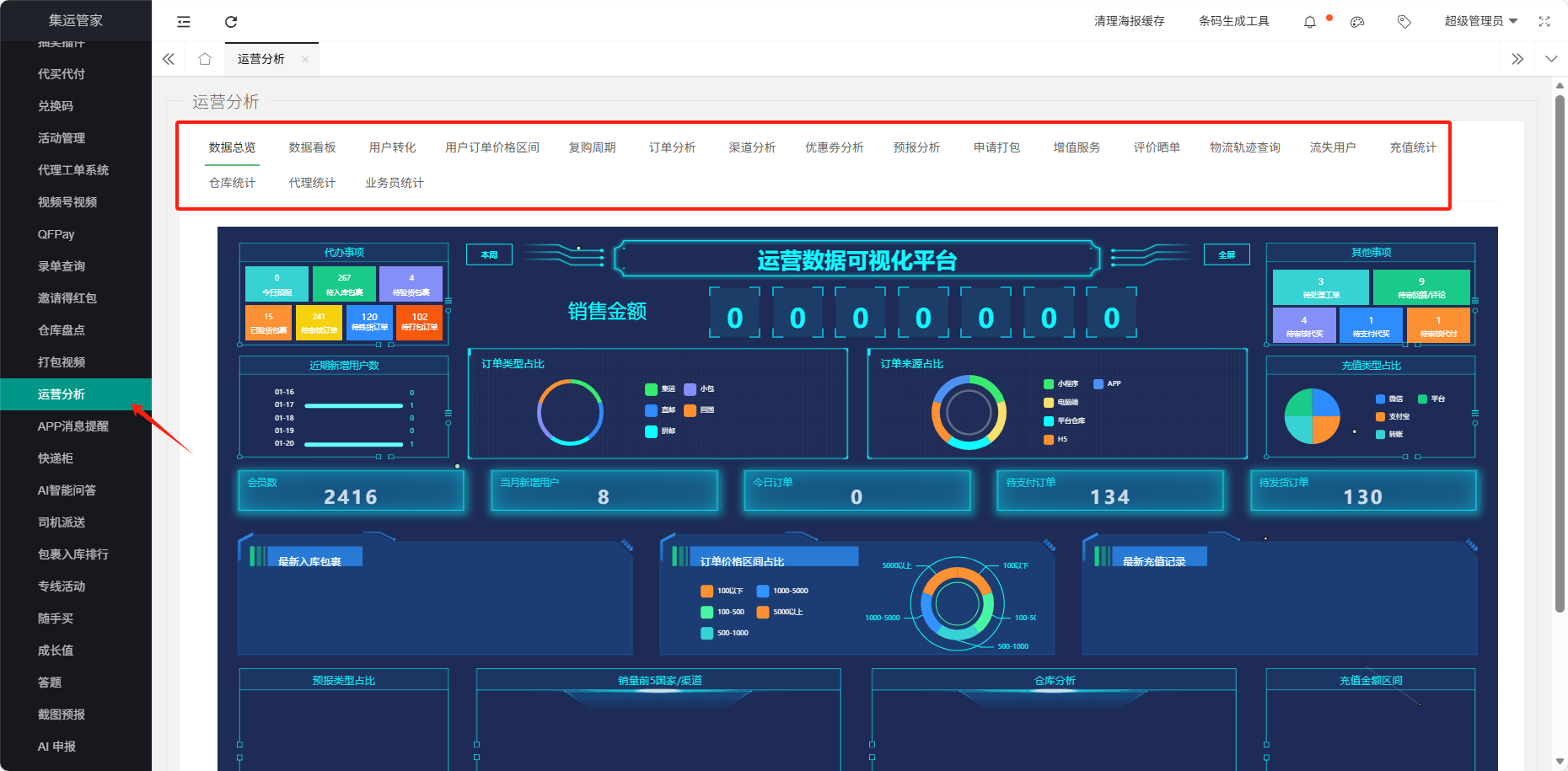
Task: Open the theme palette icon
Action: 1357,22
